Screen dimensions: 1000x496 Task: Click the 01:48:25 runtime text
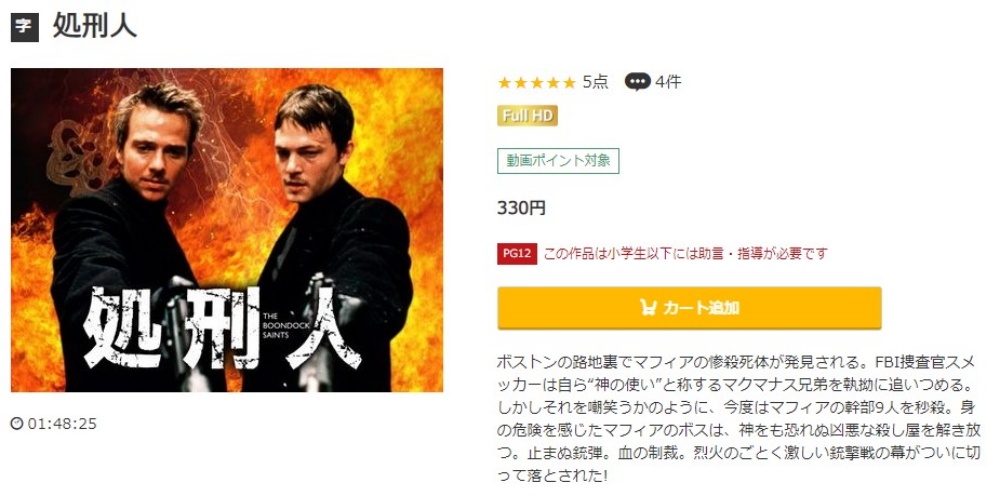[62, 424]
